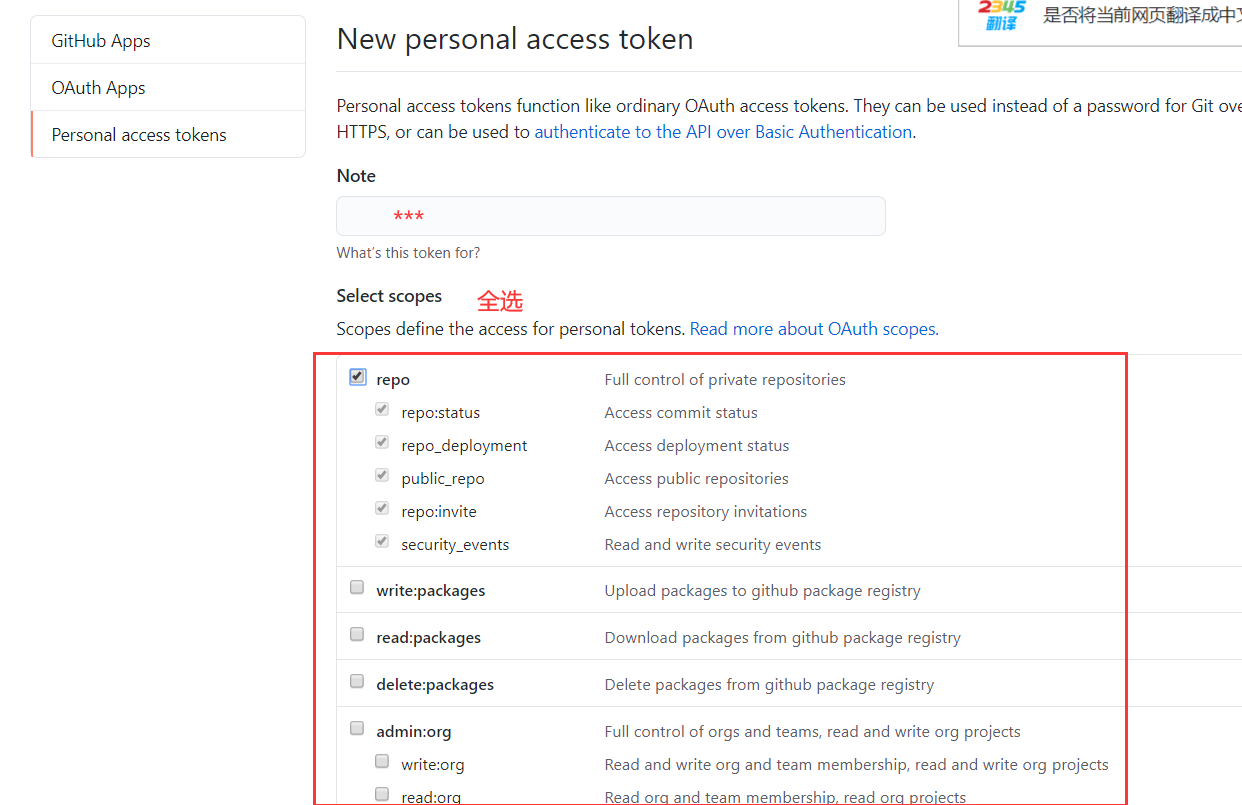Check the read:org checkbox
The image size is (1242, 805).
[x=382, y=795]
